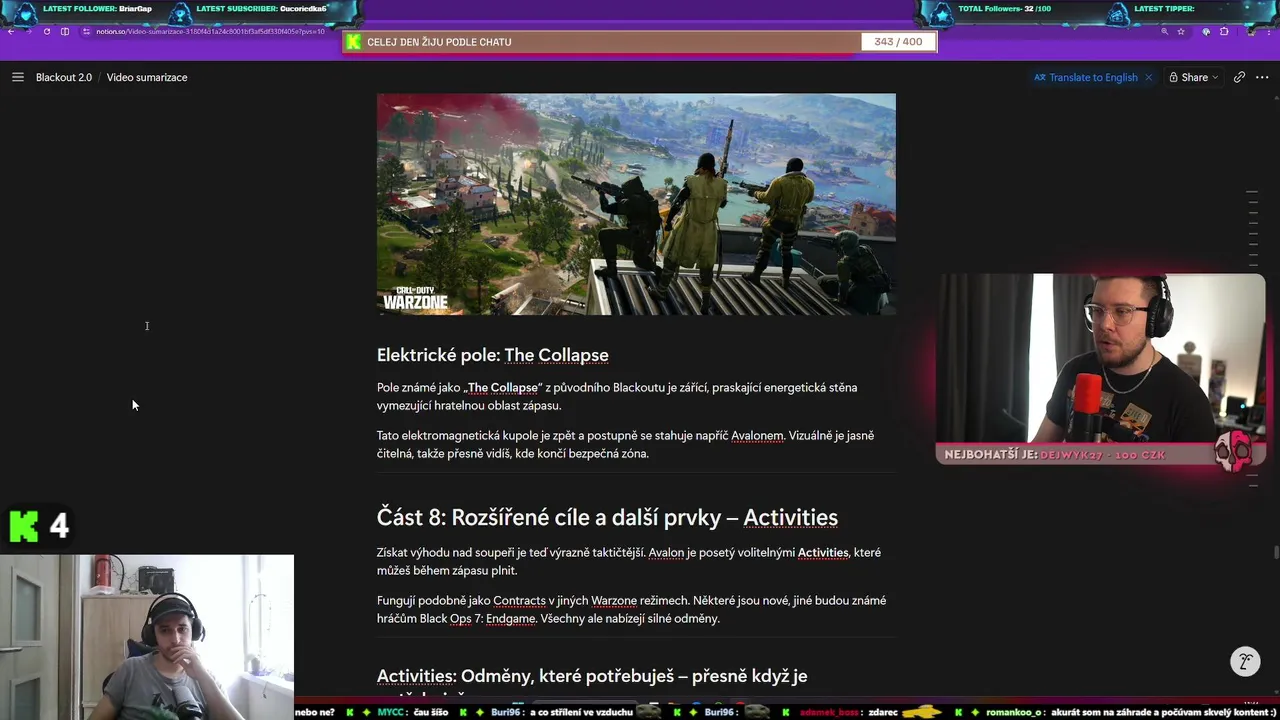Screen dimensions: 1280x720
Task: Click Translate to English
Action: 1086,77
